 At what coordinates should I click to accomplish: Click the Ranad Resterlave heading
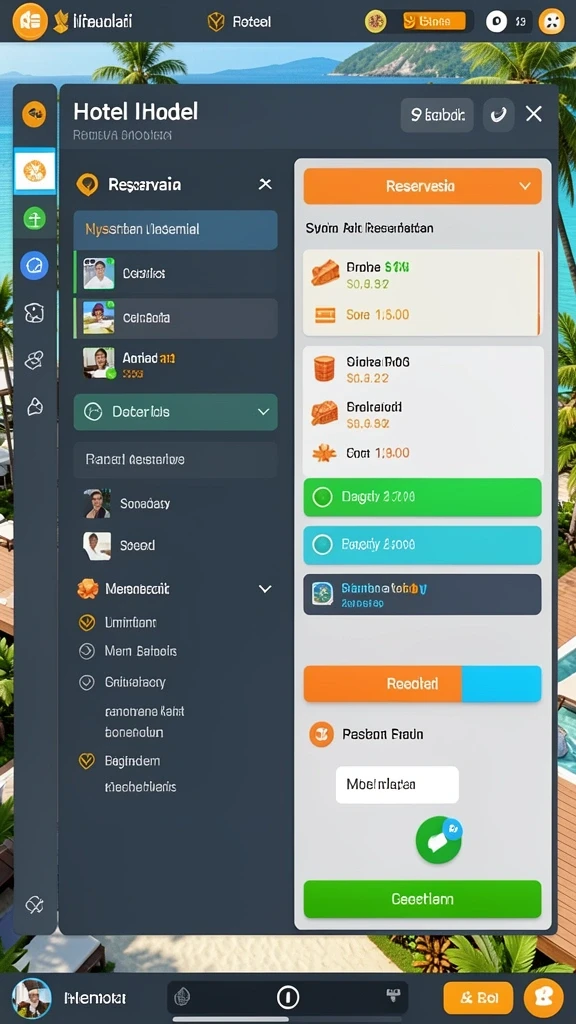(135, 459)
